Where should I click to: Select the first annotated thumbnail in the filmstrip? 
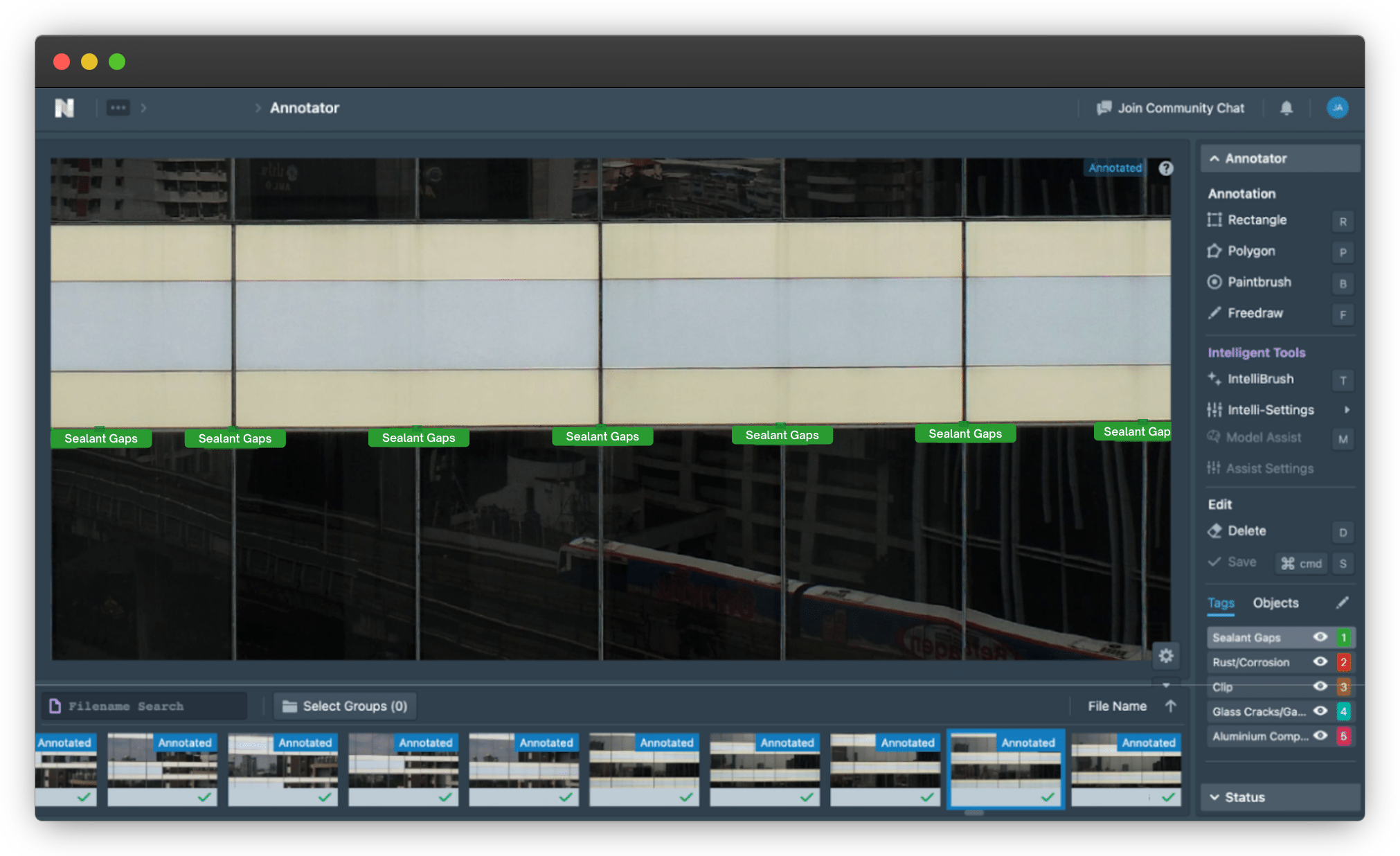(66, 769)
